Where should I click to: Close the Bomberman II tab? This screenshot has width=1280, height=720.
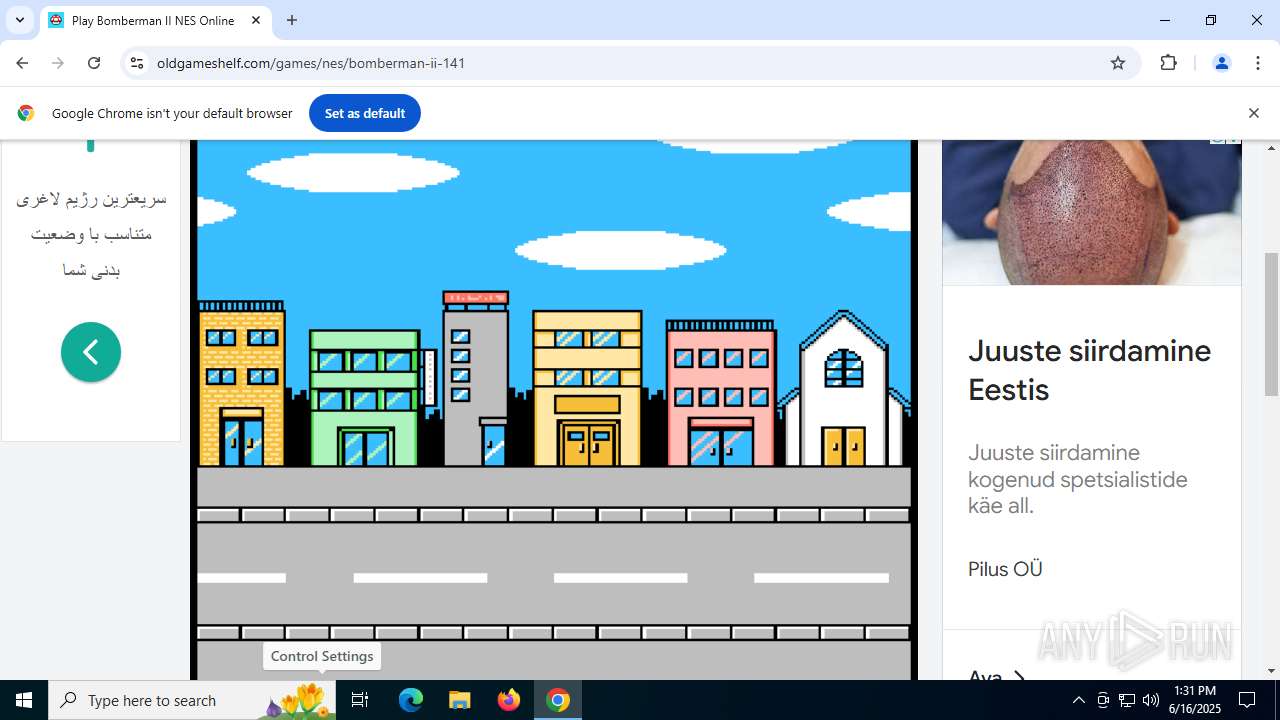coord(256,20)
